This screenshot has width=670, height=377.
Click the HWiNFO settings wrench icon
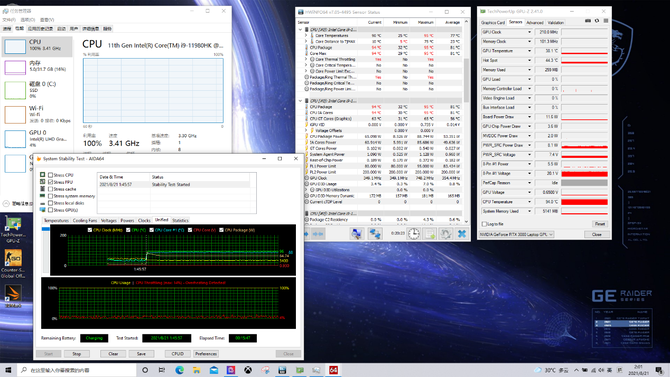click(x=446, y=233)
